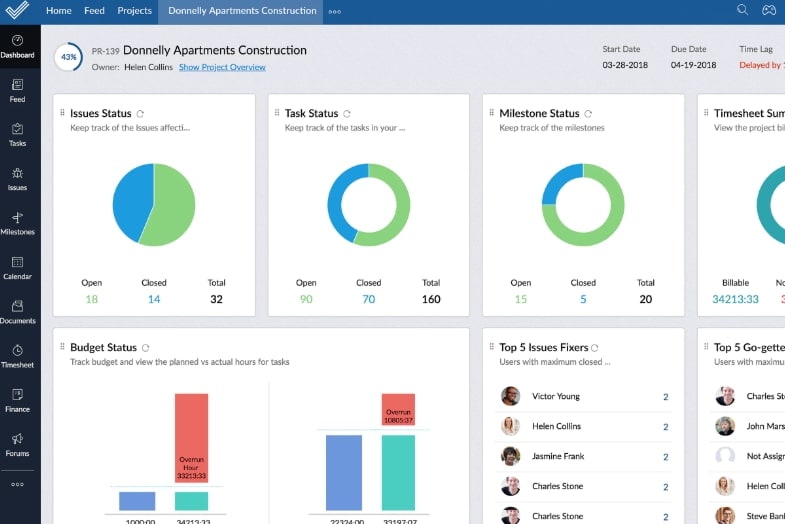This screenshot has height=524, width=785.
Task: Grab the Task Status widget drag handle
Action: point(277,113)
